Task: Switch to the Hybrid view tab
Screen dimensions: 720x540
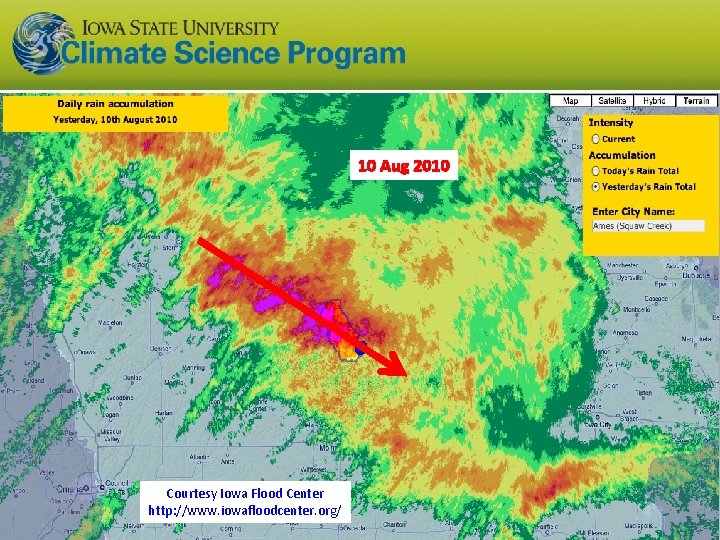Action: point(654,101)
